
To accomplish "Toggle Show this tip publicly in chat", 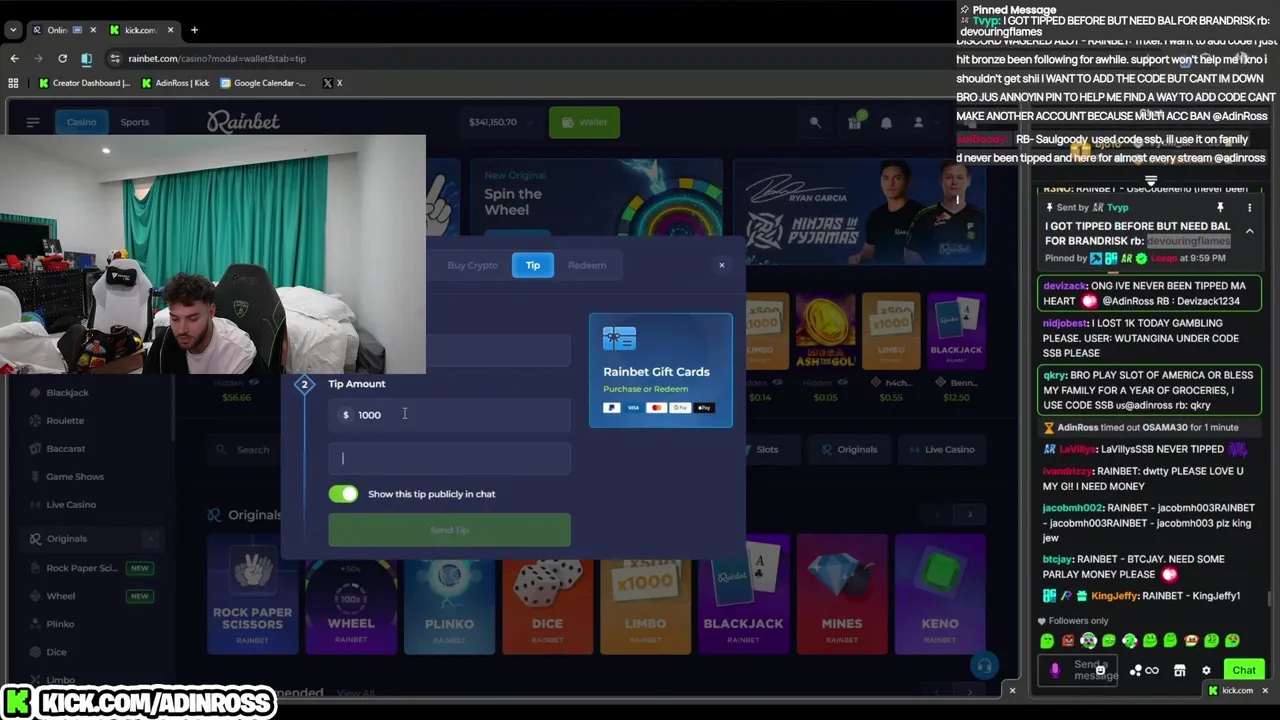I will pos(343,494).
